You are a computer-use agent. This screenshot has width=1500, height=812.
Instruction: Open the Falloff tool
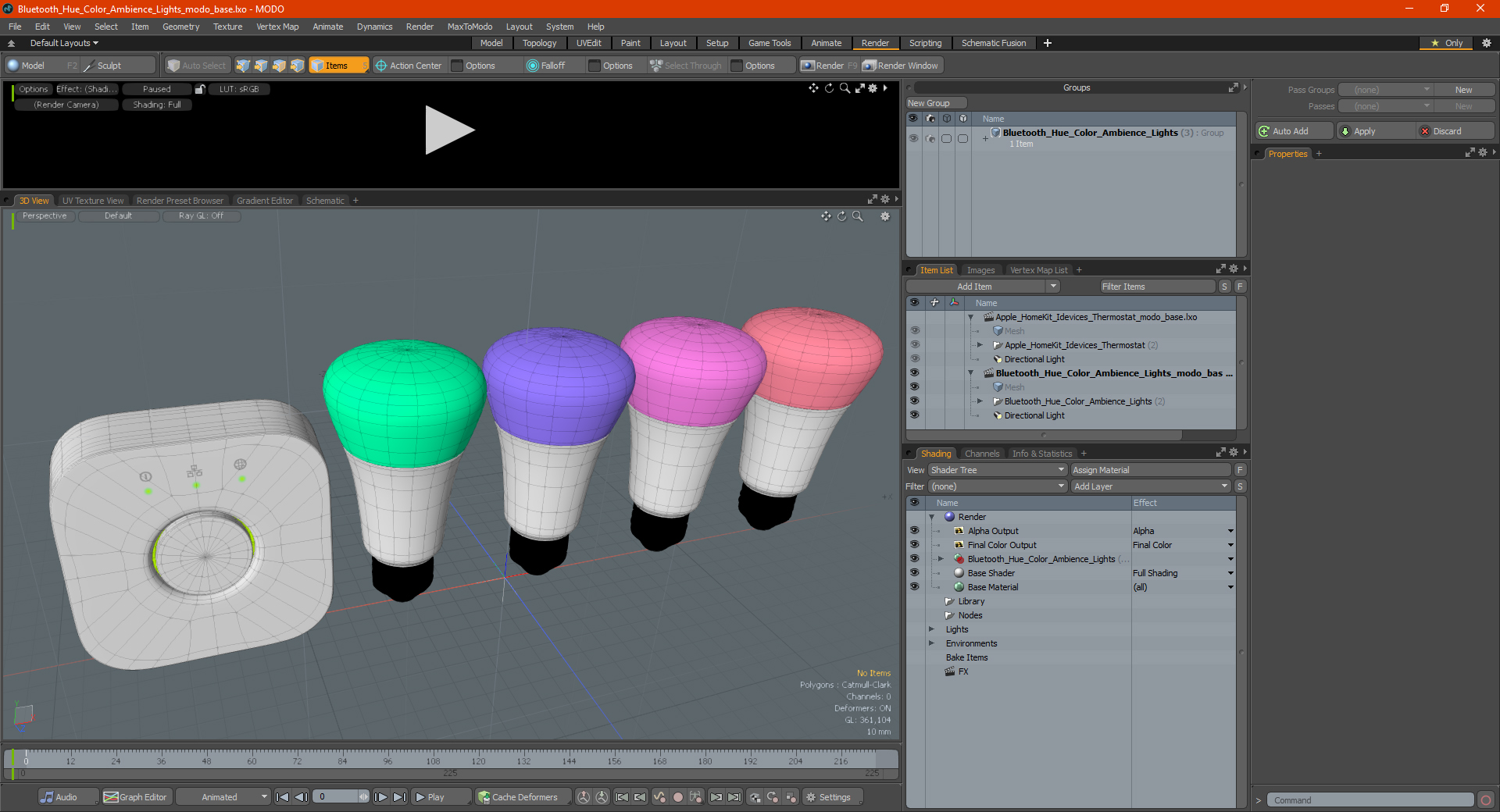click(x=546, y=66)
